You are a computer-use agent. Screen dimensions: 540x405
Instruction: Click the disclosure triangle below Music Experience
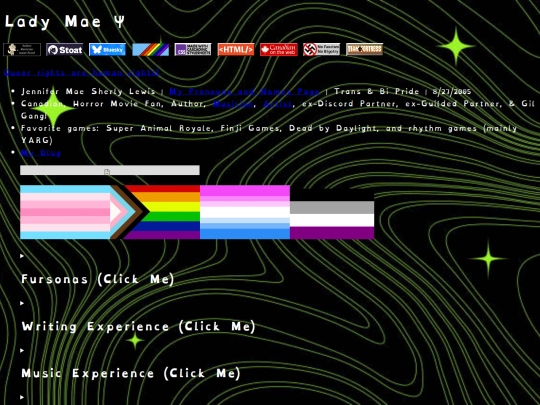(22, 397)
